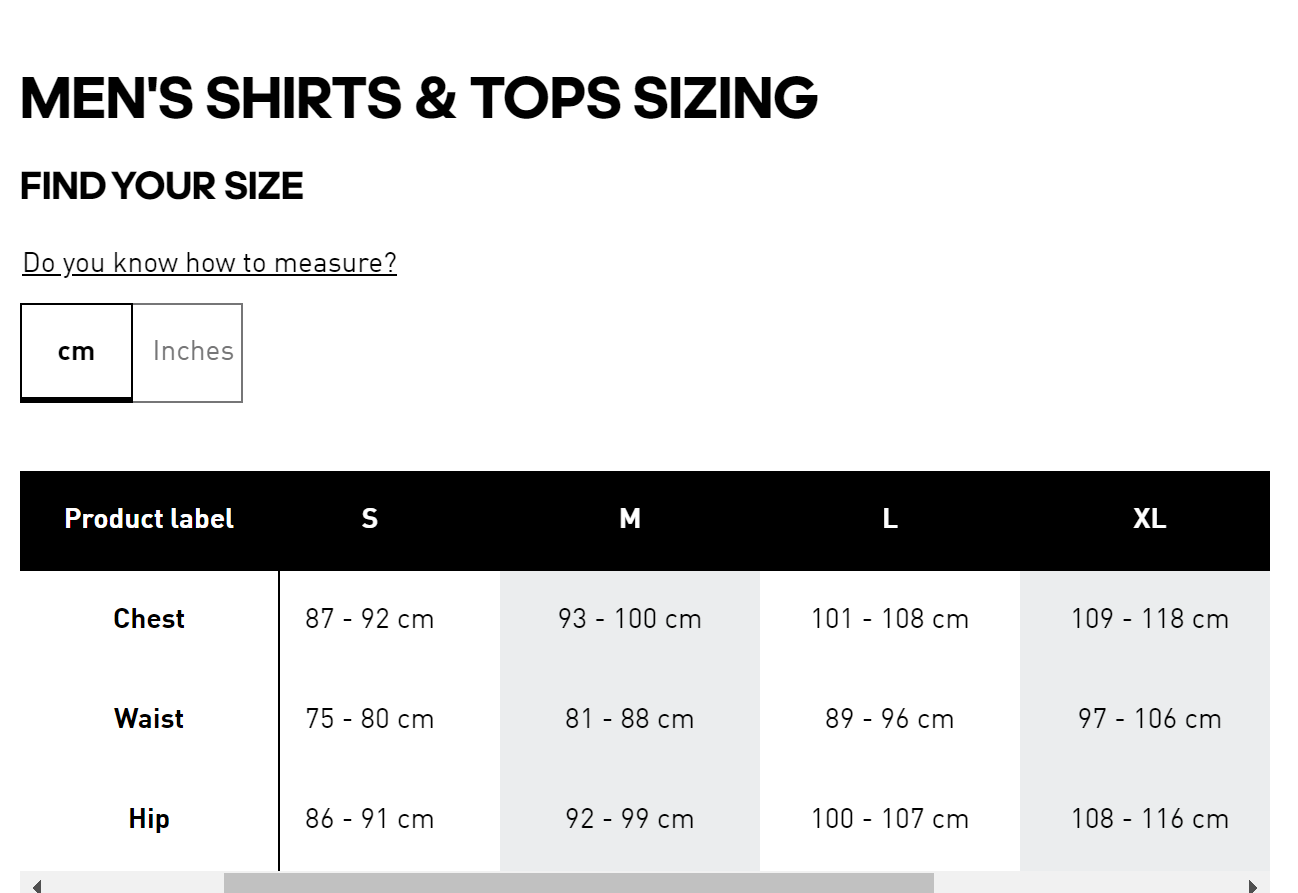This screenshot has width=1298, height=893.
Task: Select the cm unit tab
Action: [x=76, y=352]
